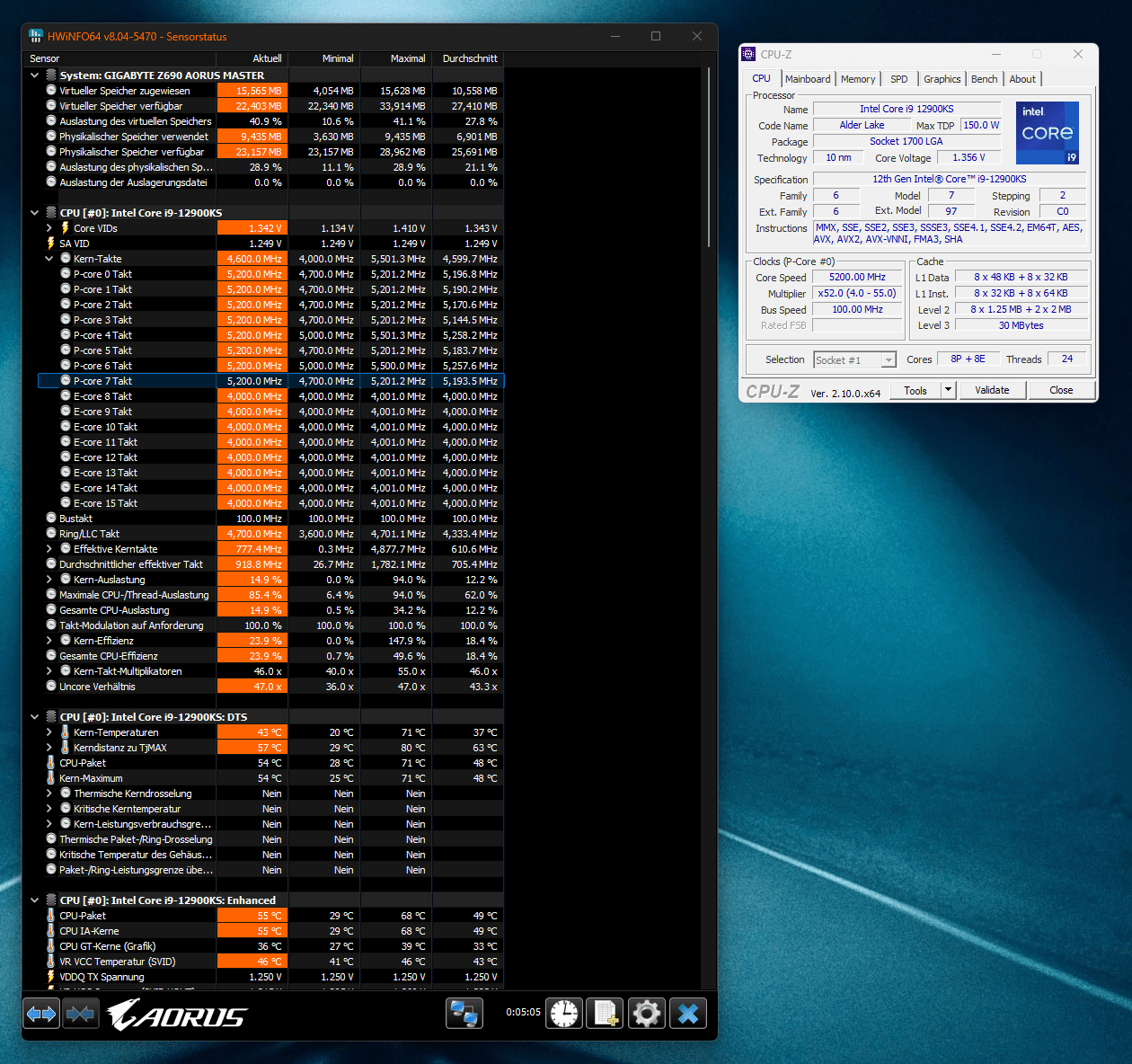Viewport: 1132px width, 1064px height.
Task: Select the Durchschnittlicher effektiver Takt row
Action: tap(270, 564)
